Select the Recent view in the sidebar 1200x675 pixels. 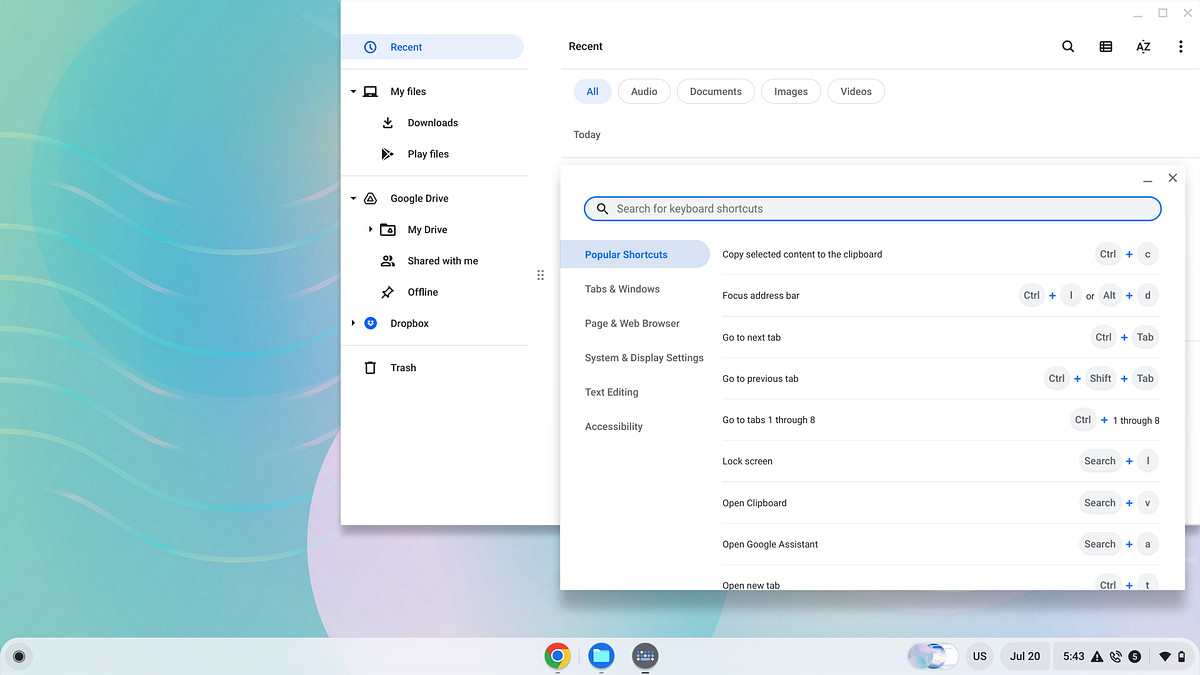click(x=406, y=47)
